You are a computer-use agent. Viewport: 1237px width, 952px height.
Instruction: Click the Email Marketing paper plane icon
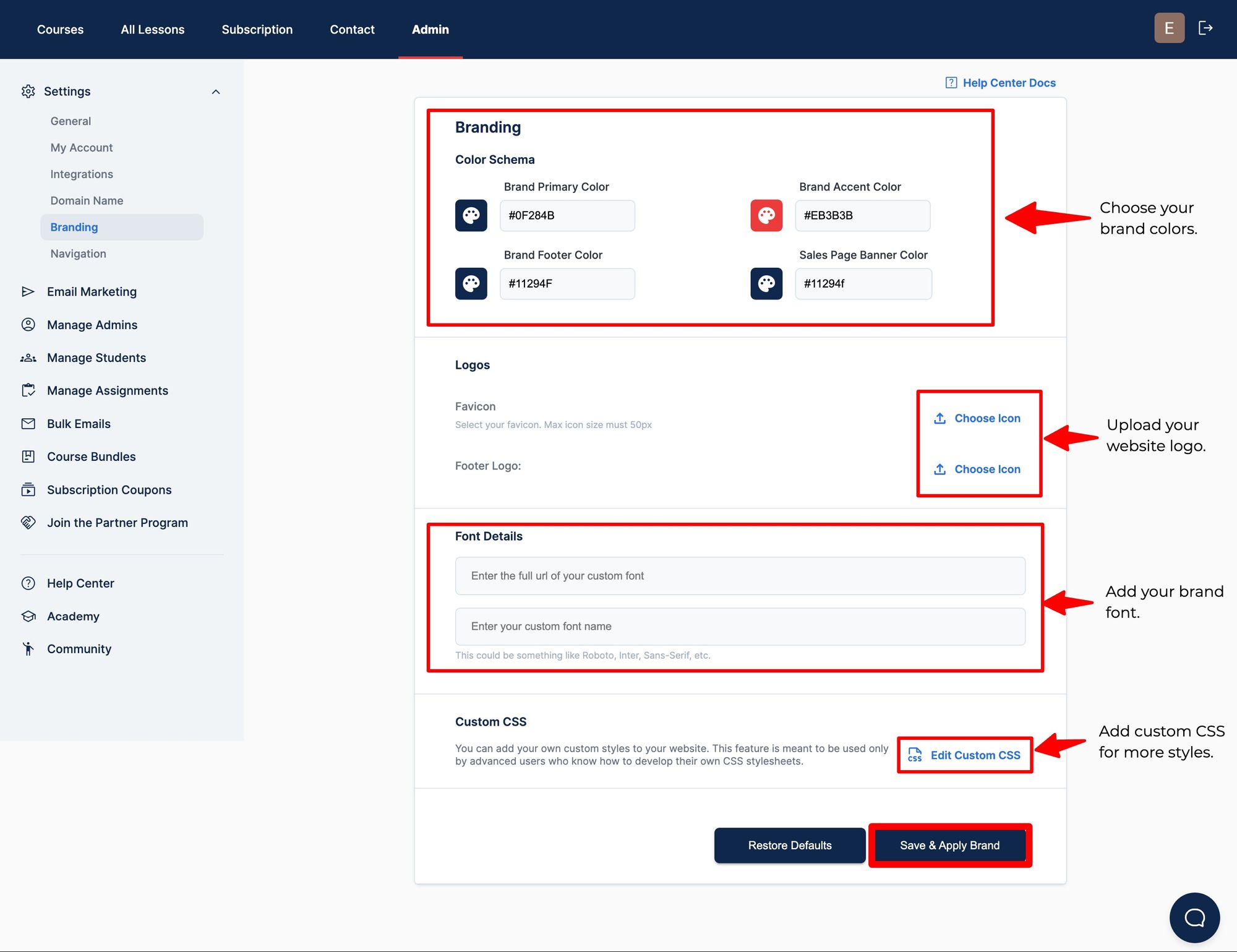pyautogui.click(x=28, y=291)
